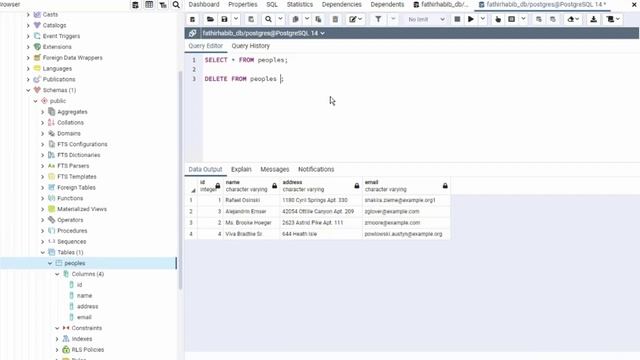The height and width of the screenshot is (360, 640).
Task: Click the connection status icon
Action: 192,33
